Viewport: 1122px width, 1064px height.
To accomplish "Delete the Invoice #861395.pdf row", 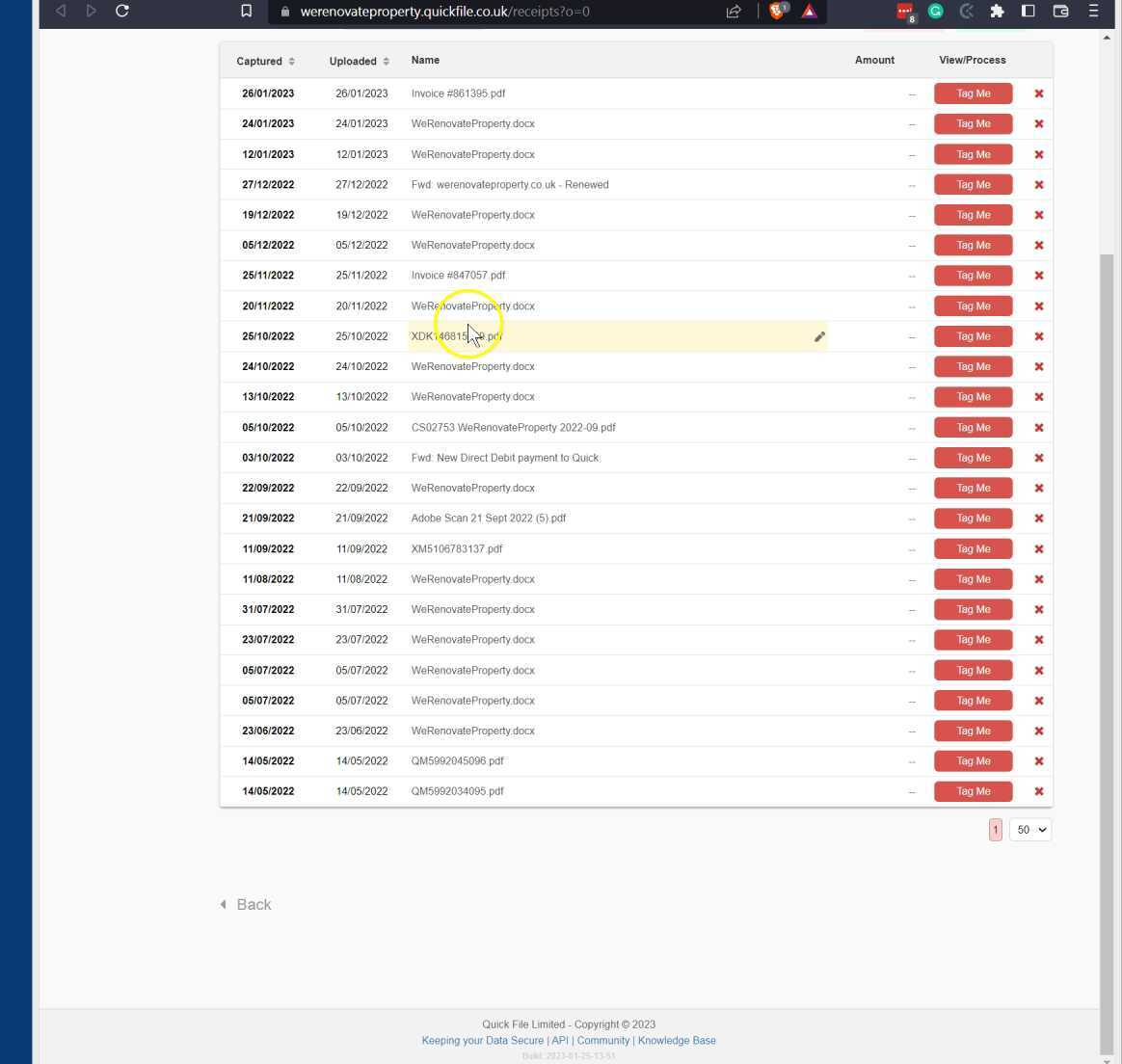I will 1039,93.
